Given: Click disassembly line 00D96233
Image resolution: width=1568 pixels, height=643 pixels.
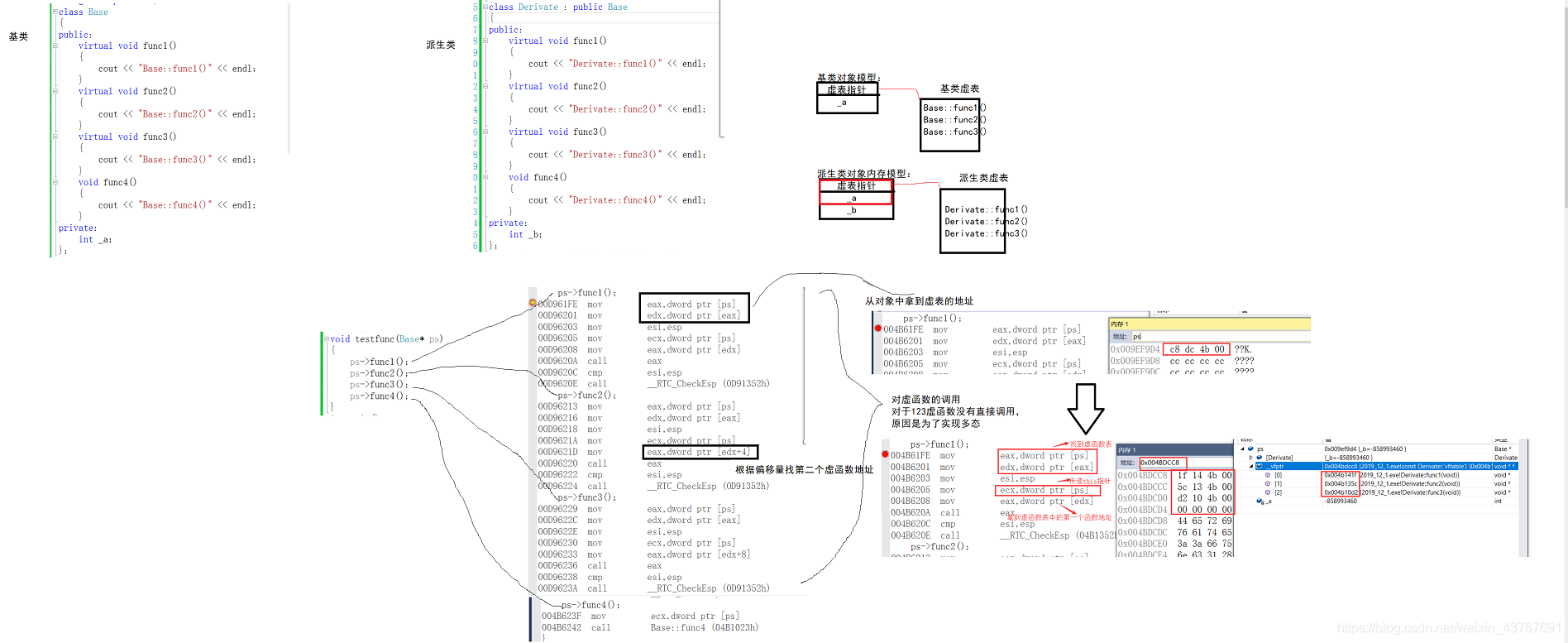Looking at the screenshot, I should 644,554.
